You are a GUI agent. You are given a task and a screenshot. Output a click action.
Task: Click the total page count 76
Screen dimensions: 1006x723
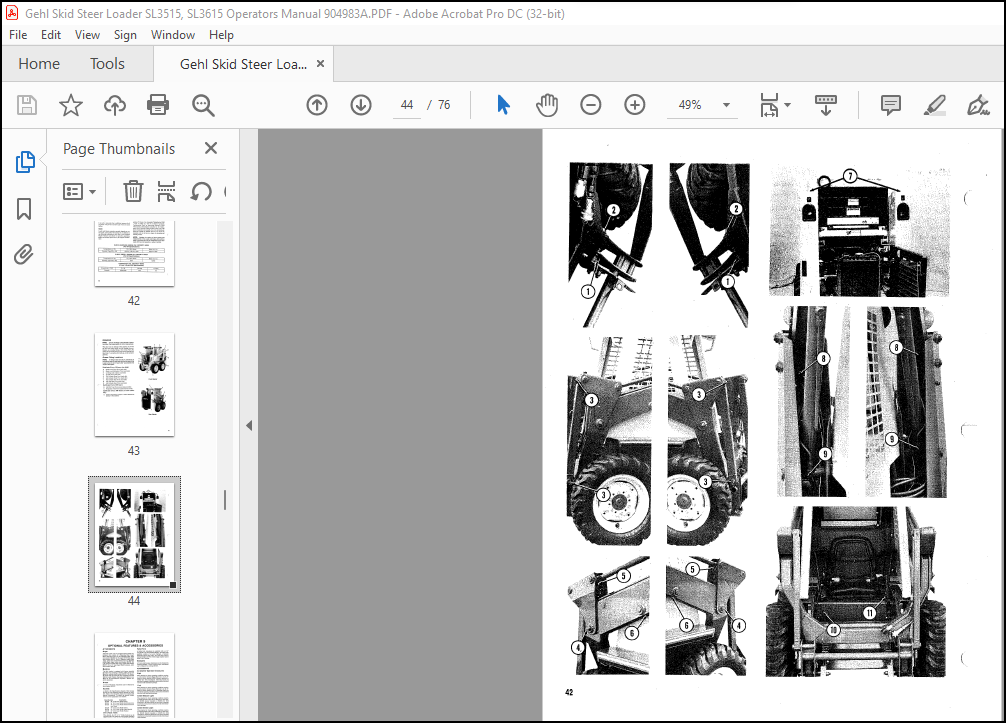point(444,105)
